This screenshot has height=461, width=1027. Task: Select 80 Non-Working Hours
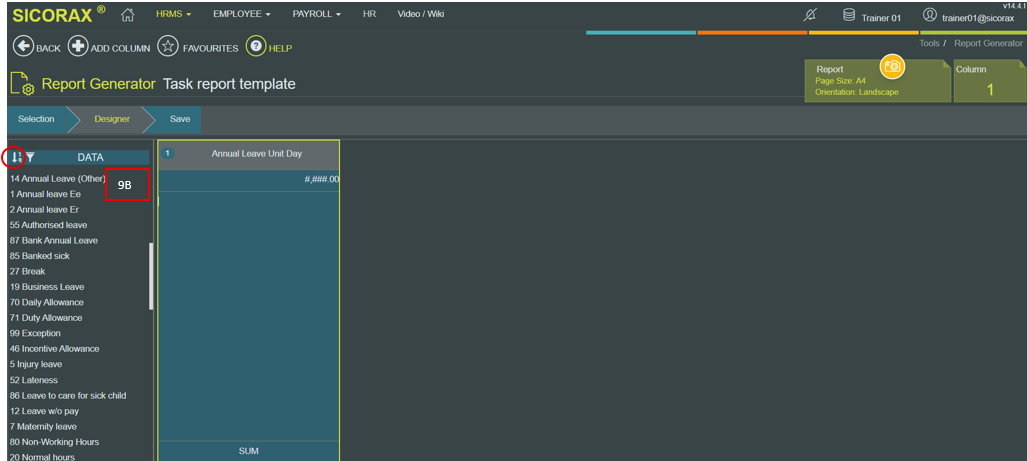click(x=54, y=442)
